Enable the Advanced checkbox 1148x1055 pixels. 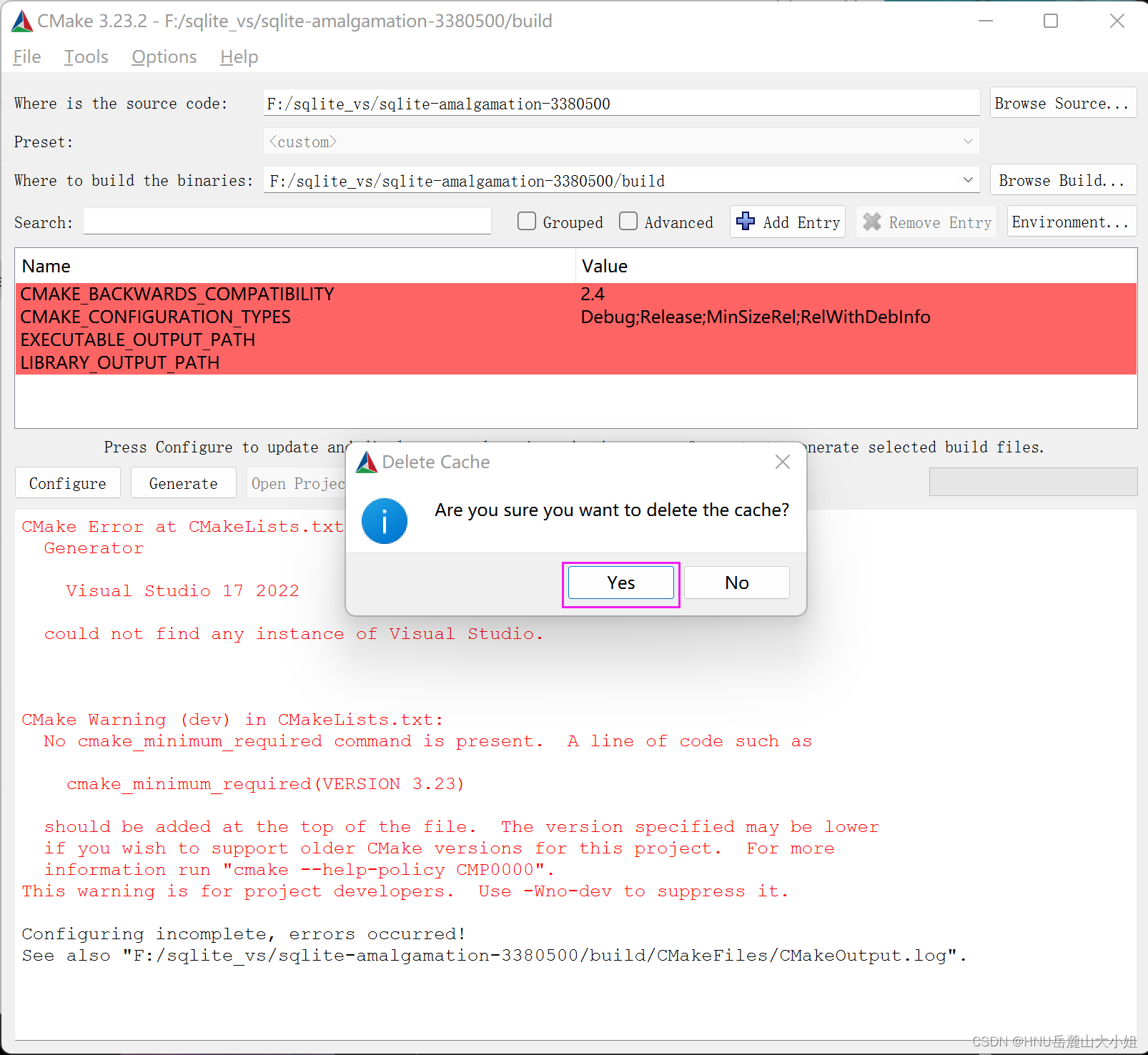(x=628, y=222)
